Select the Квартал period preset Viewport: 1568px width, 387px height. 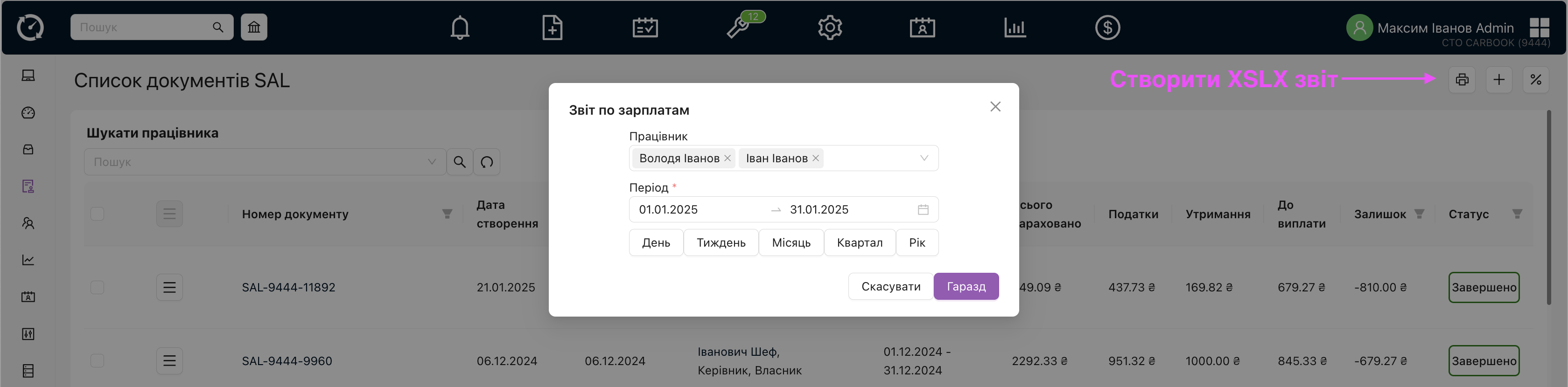click(859, 243)
